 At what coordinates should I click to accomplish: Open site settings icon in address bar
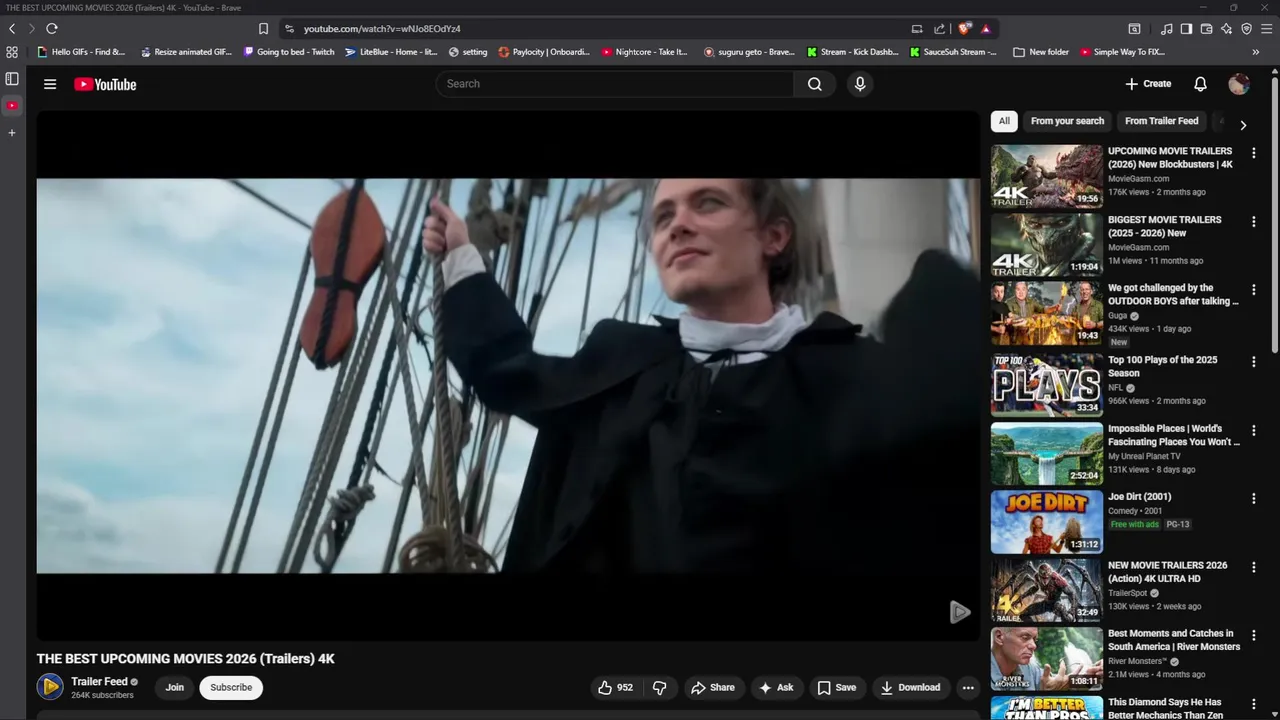289,29
